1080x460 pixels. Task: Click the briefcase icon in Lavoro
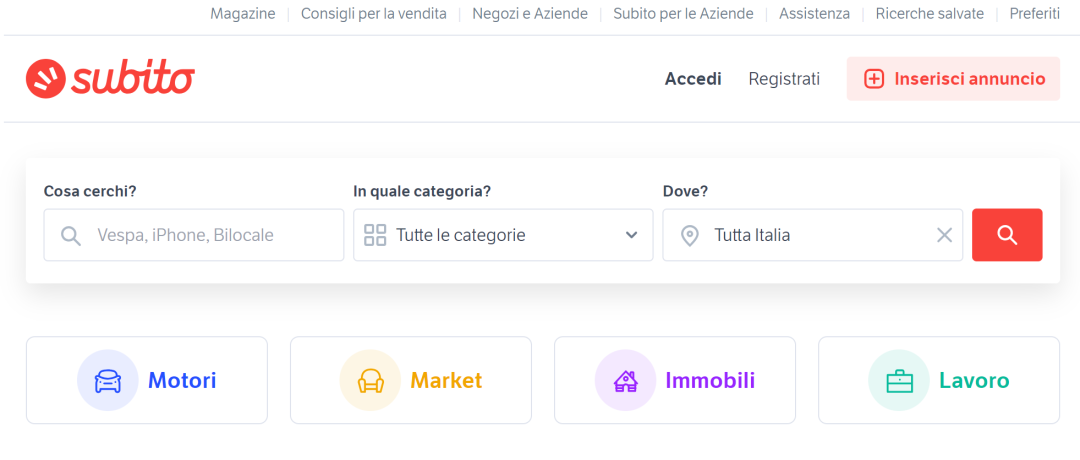tap(899, 380)
